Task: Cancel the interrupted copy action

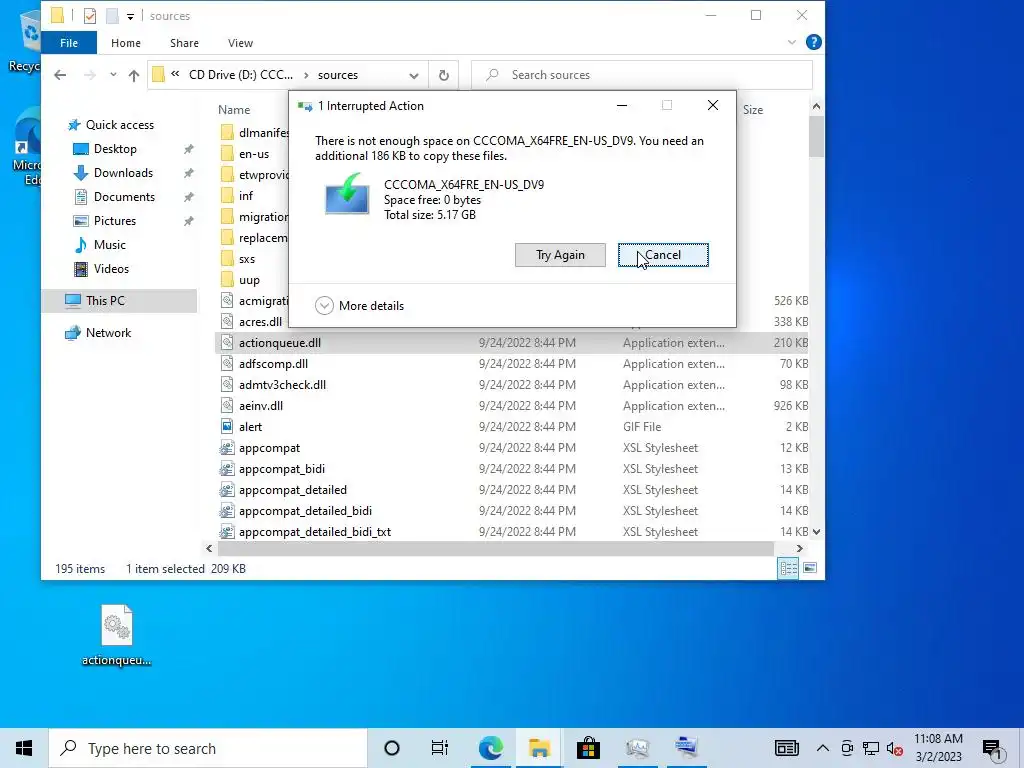Action: coord(663,255)
